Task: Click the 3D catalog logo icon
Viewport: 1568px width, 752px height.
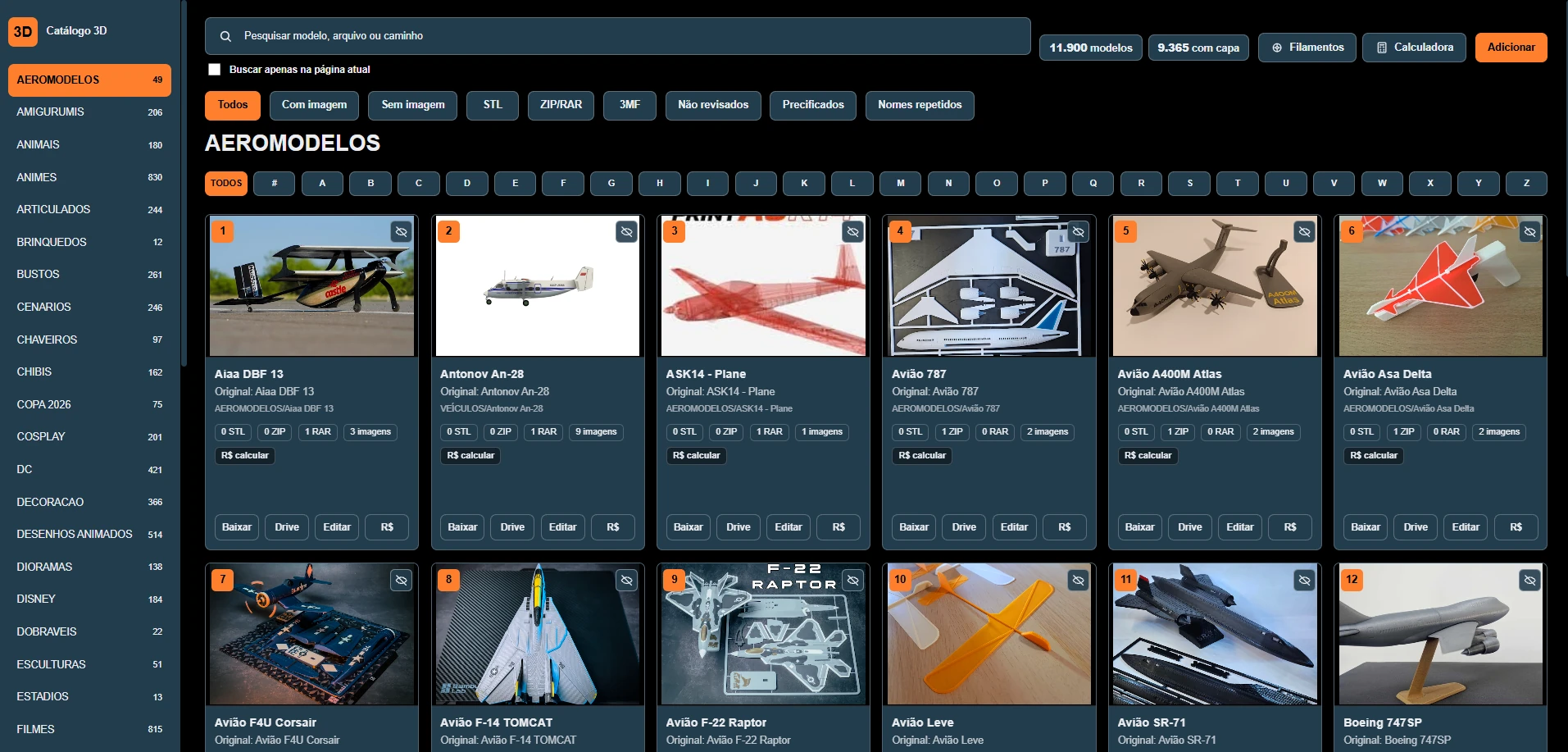Action: click(x=23, y=32)
